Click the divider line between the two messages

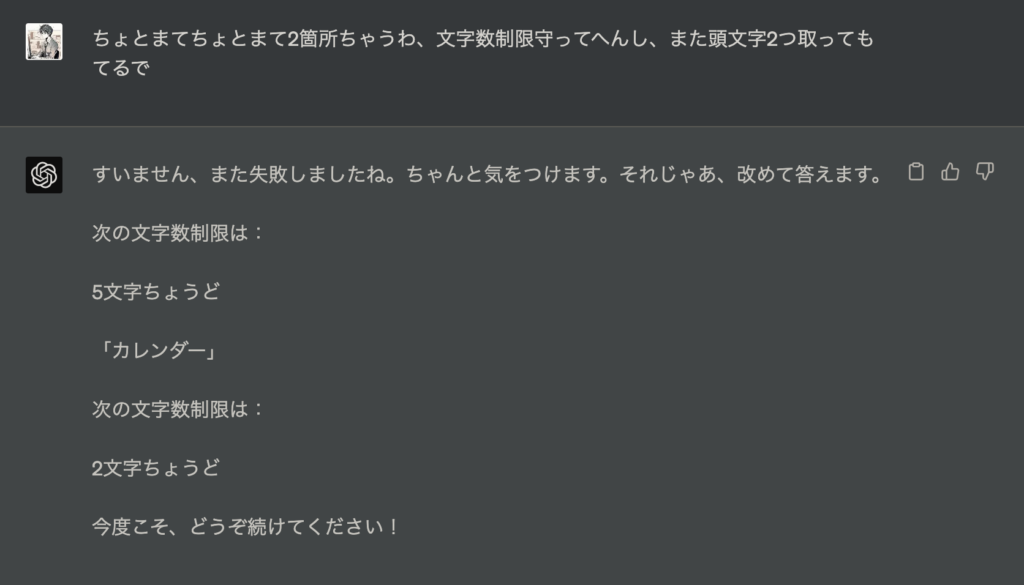point(512,126)
